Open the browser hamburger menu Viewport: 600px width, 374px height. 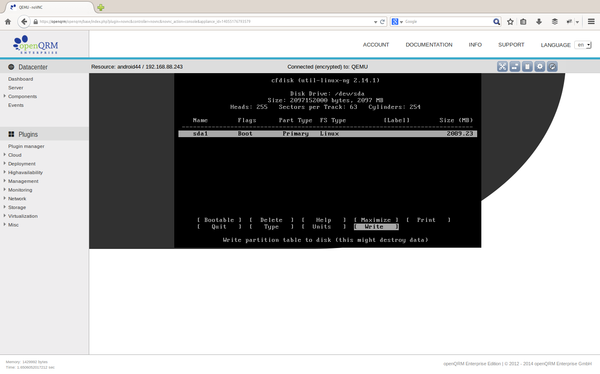(591, 22)
